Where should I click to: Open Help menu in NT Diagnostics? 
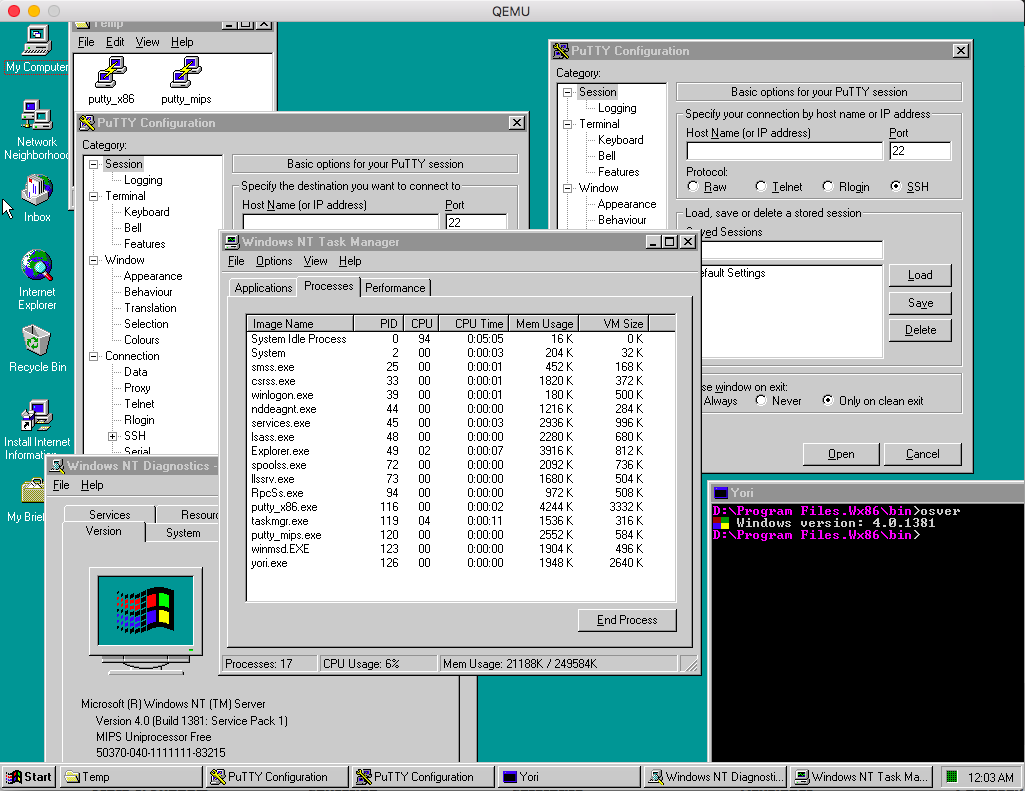click(x=92, y=485)
